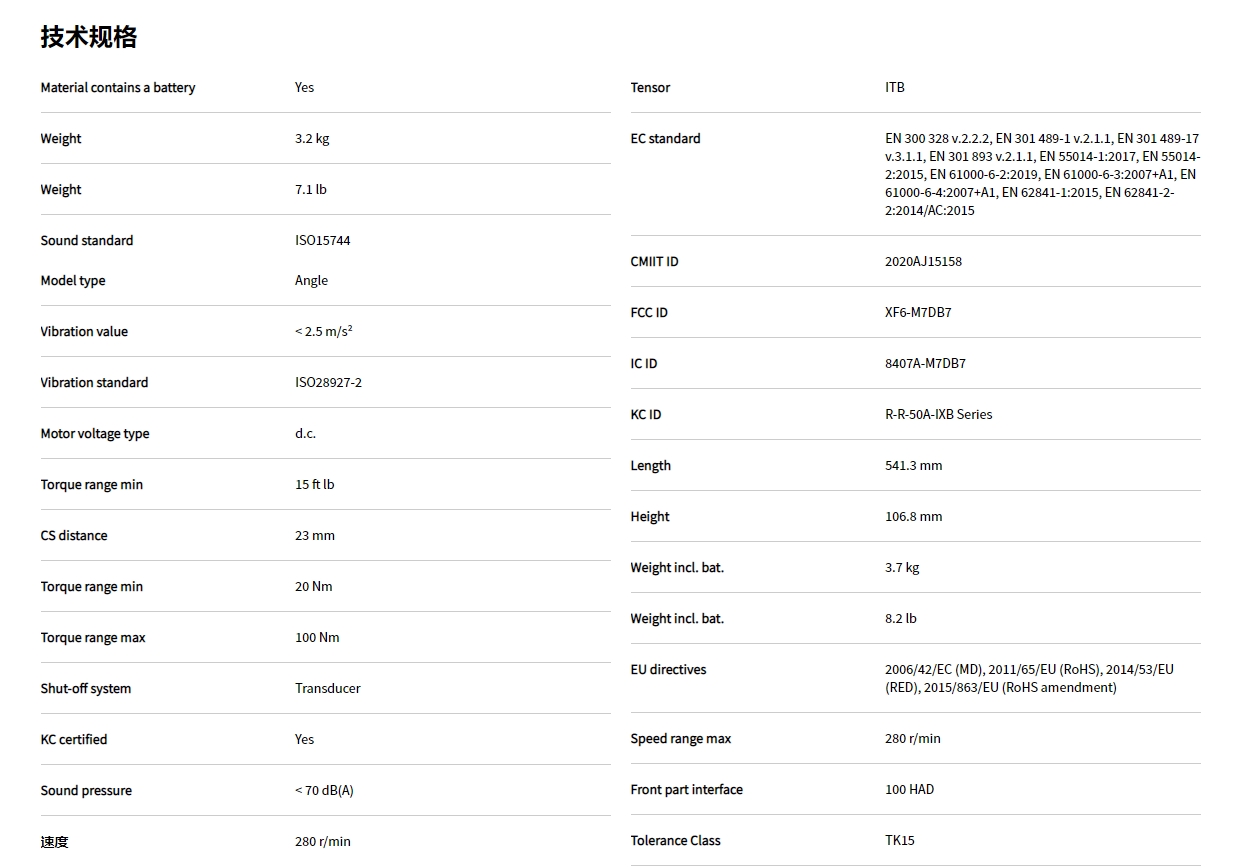Click the "Shut-off system" label
Viewport: 1241px width, 867px height.
pos(86,689)
